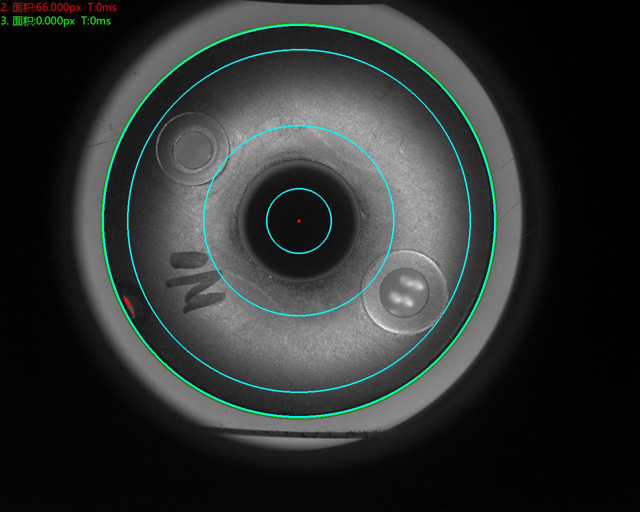Click the red center point marker

coord(299,221)
